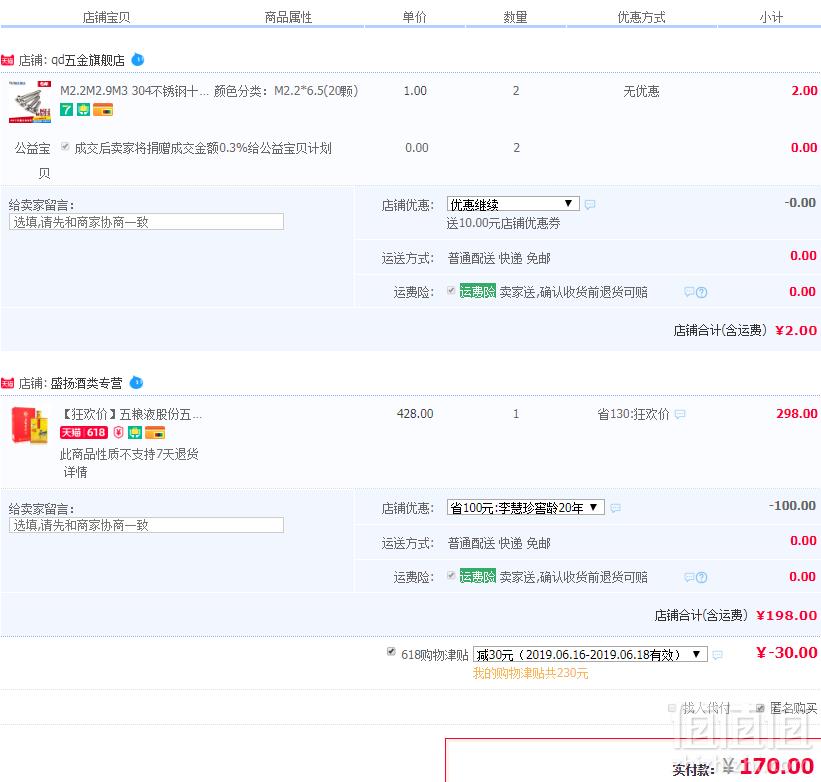Screen dimensions: 821x782
Task: Open the 【狂欢价】五粮液股份 product link
Action: click(131, 415)
